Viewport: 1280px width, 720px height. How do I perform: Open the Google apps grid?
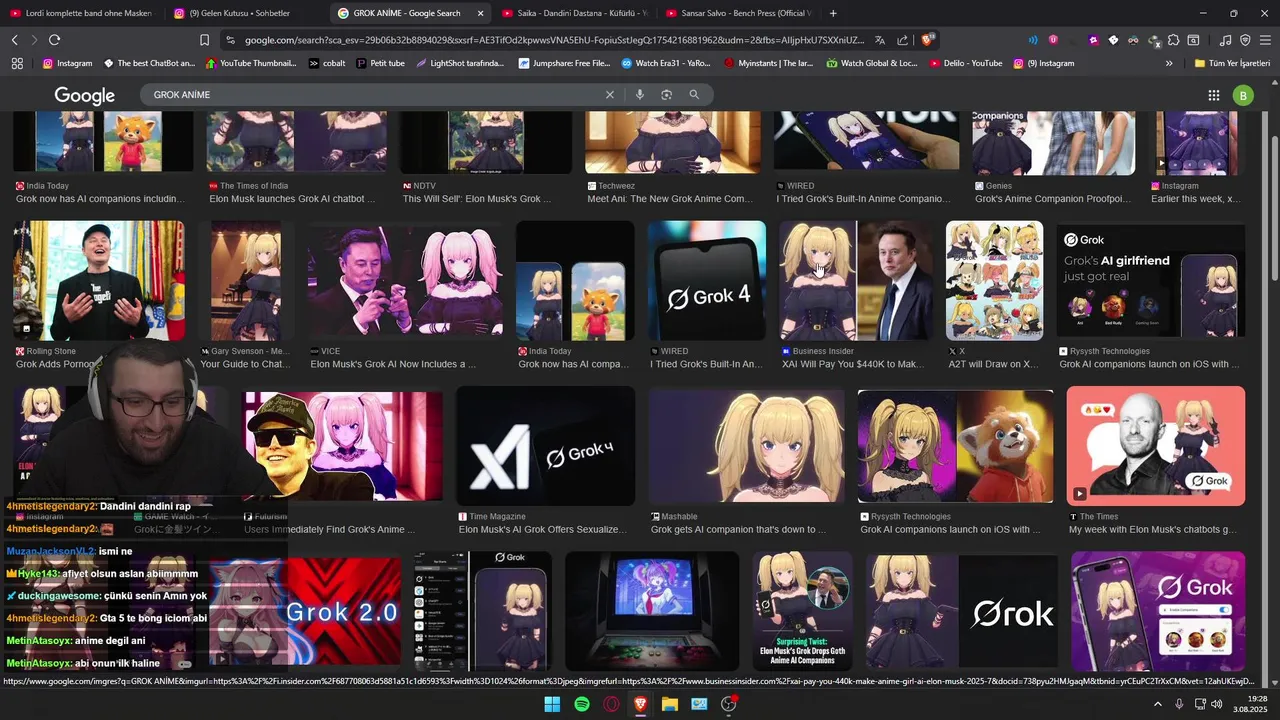tap(1214, 95)
